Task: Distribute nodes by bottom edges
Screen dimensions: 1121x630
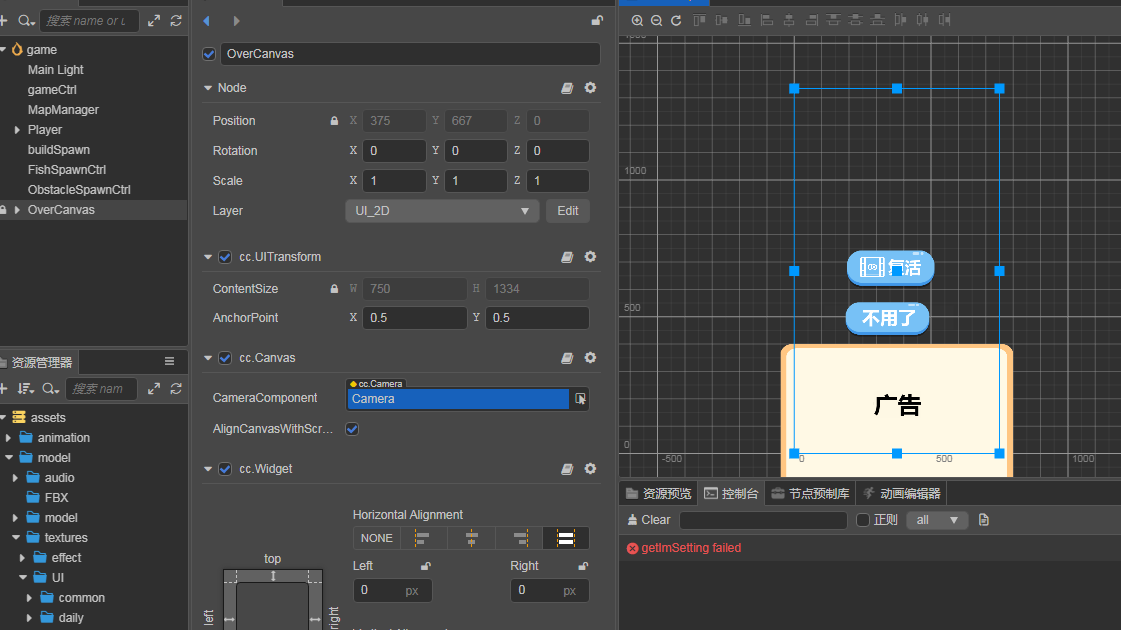Action: click(x=878, y=20)
